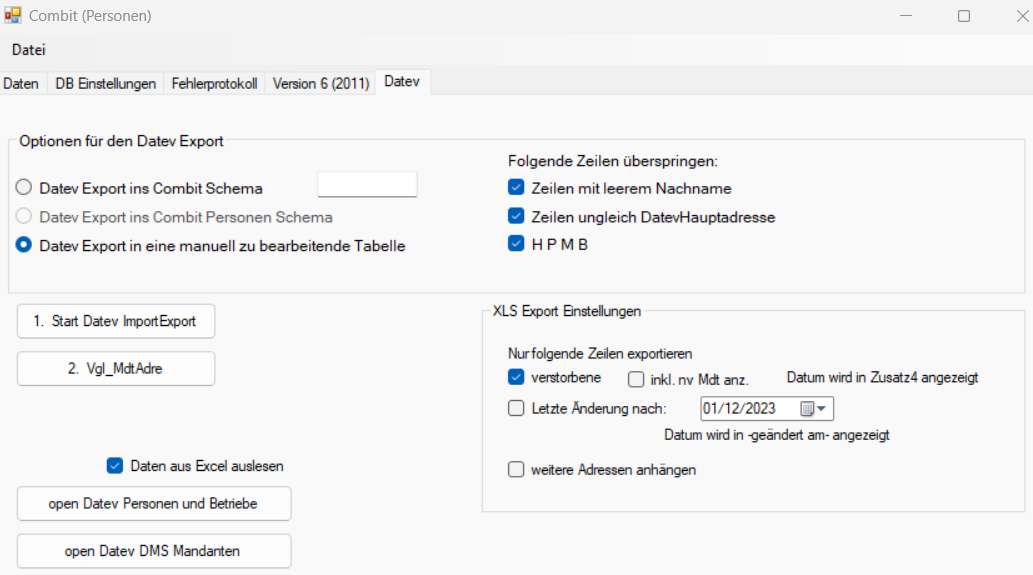This screenshot has height=575, width=1033.
Task: Open Datev Personen und Betriebe
Action: [154, 504]
